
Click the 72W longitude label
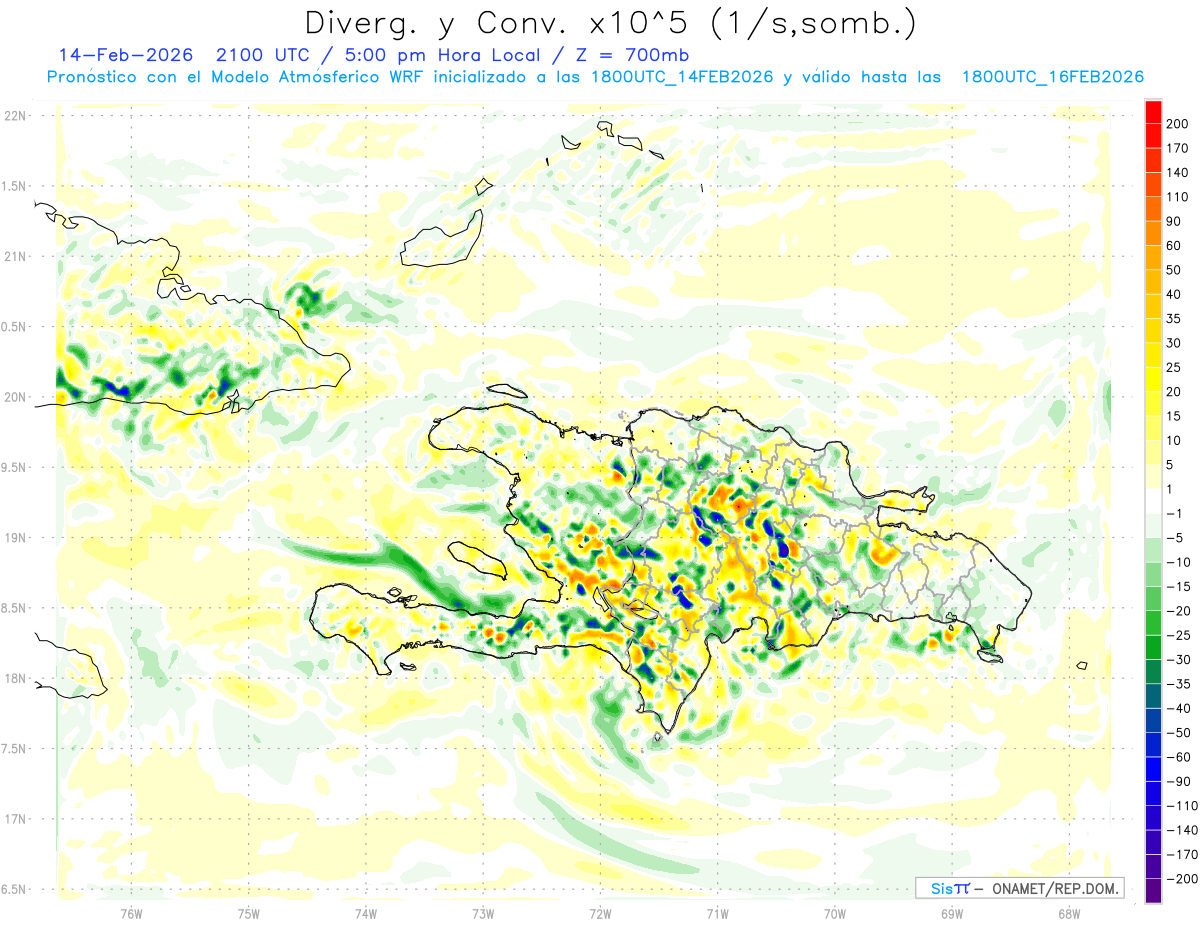600,913
